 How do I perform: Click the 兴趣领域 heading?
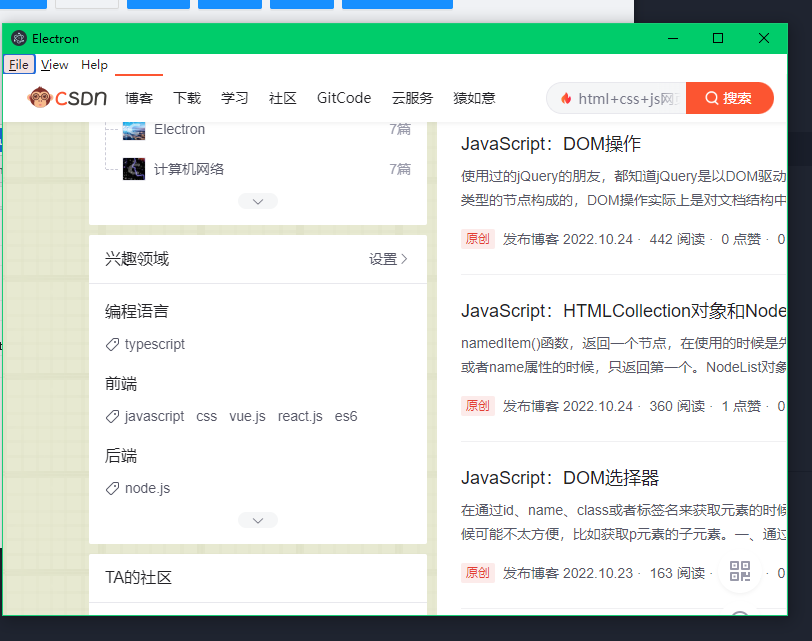click(x=137, y=258)
